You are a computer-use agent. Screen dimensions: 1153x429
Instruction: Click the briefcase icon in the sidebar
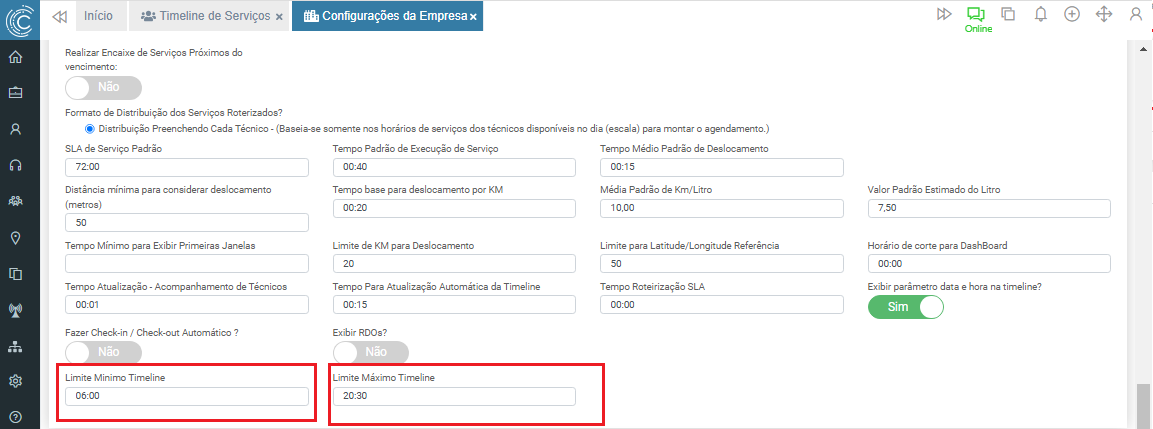click(x=16, y=93)
